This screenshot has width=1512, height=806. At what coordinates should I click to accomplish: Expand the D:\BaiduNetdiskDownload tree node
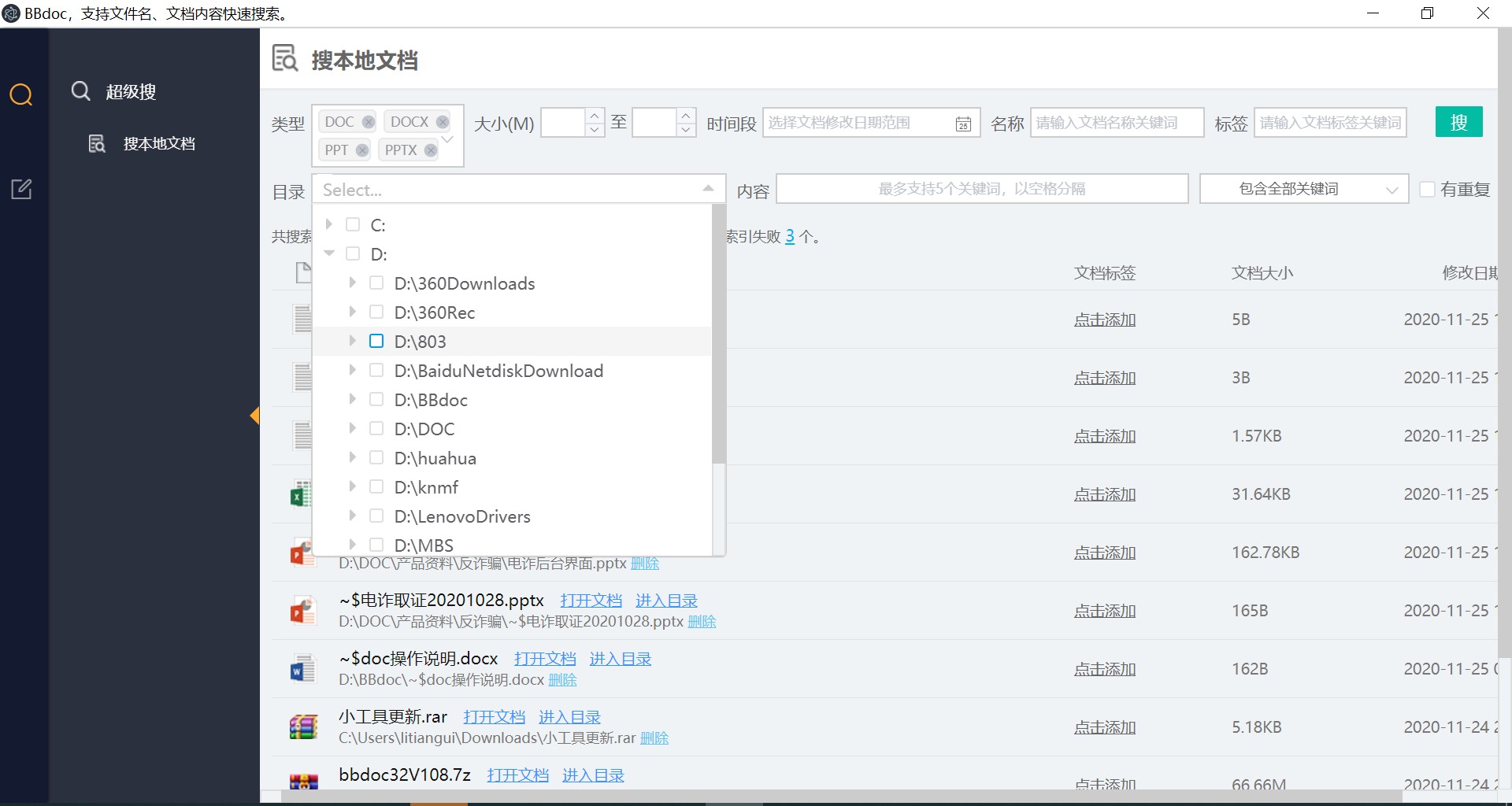pyautogui.click(x=352, y=370)
